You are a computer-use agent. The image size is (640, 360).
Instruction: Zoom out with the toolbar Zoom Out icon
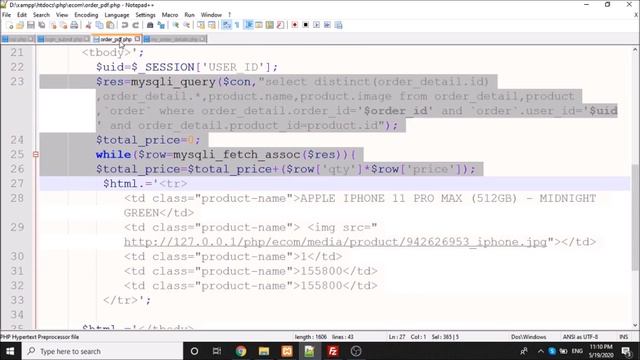coord(187,25)
